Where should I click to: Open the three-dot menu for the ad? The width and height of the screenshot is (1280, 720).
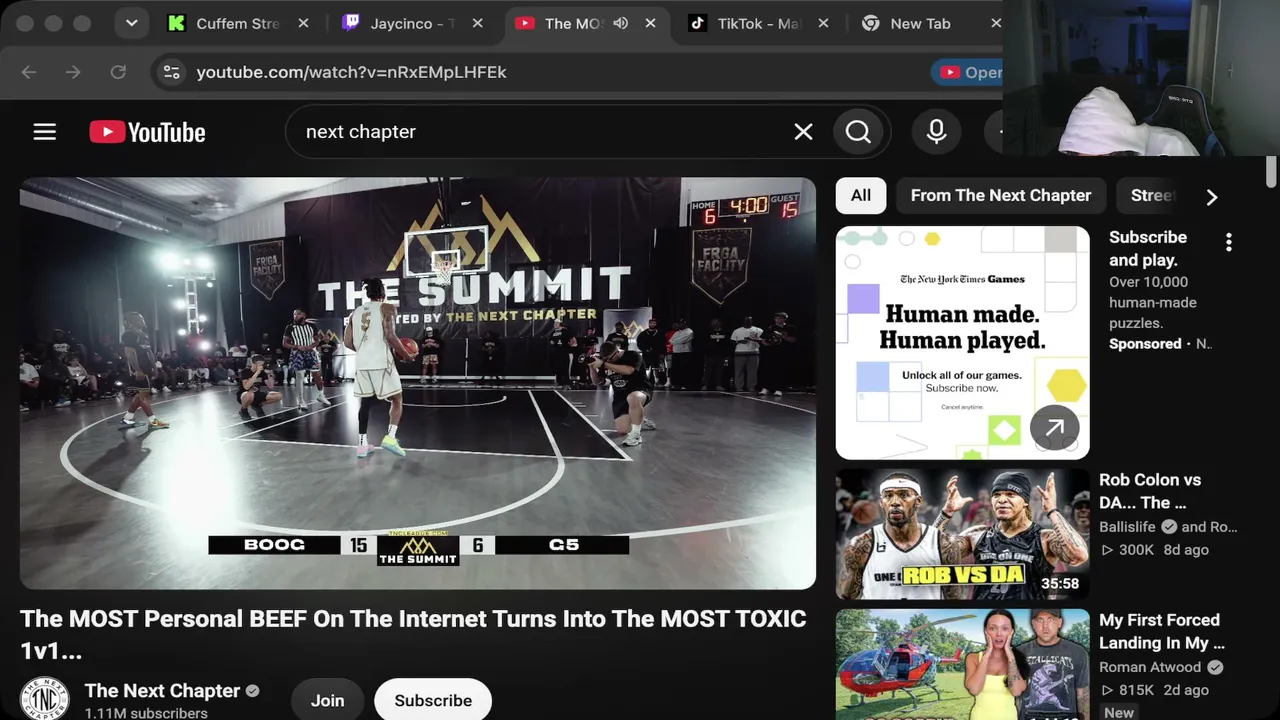[1229, 242]
